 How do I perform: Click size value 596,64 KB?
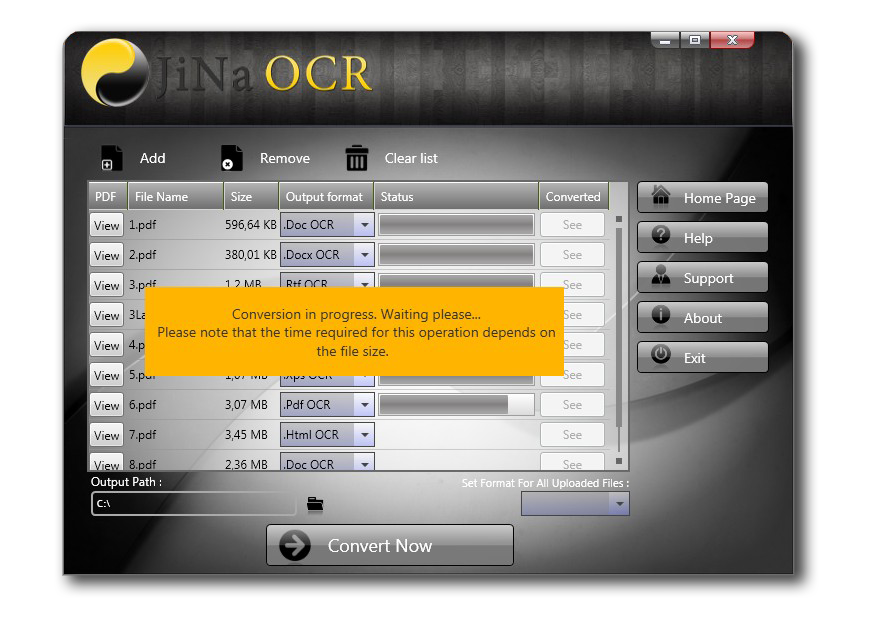pos(250,225)
